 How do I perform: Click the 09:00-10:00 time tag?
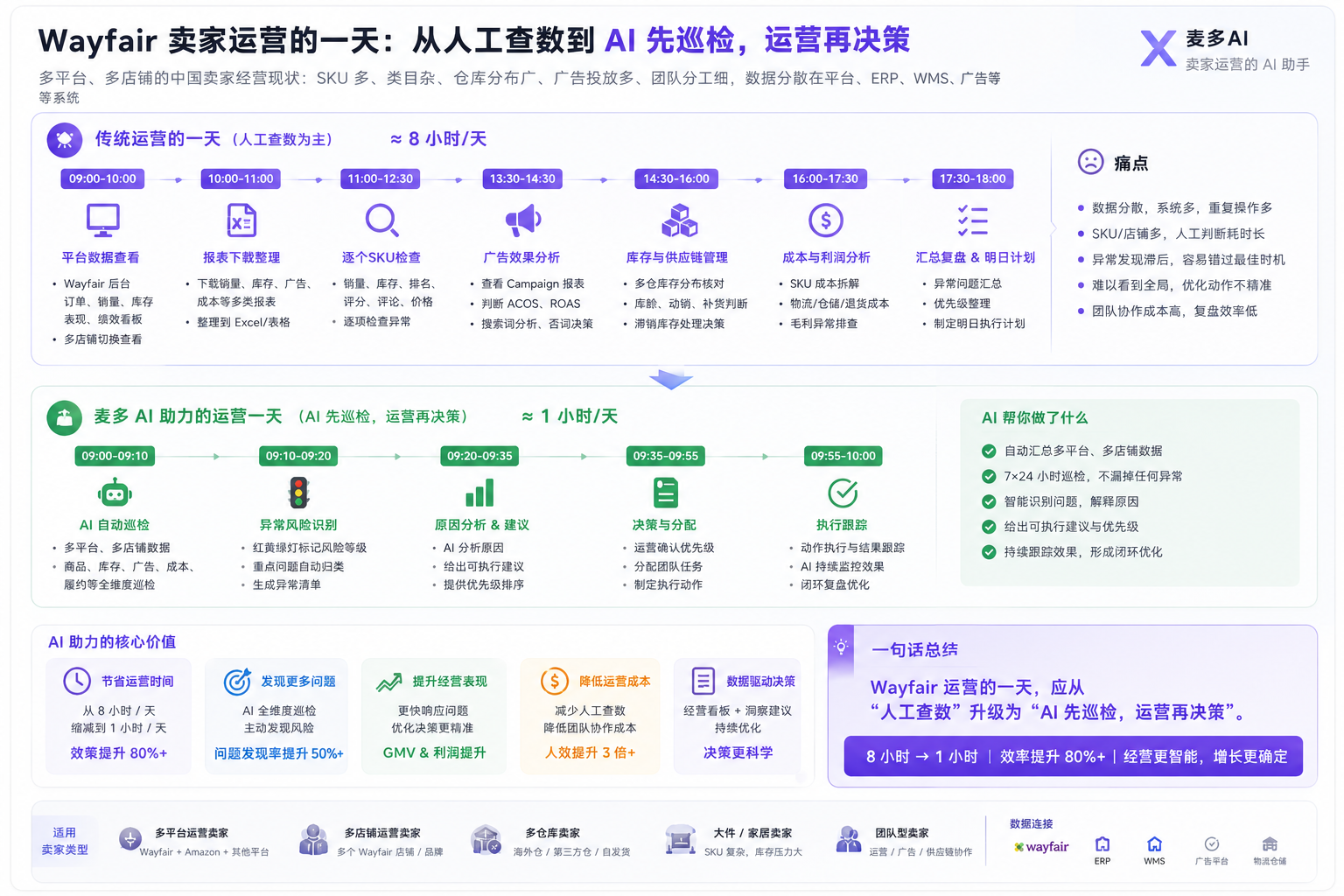point(102,178)
